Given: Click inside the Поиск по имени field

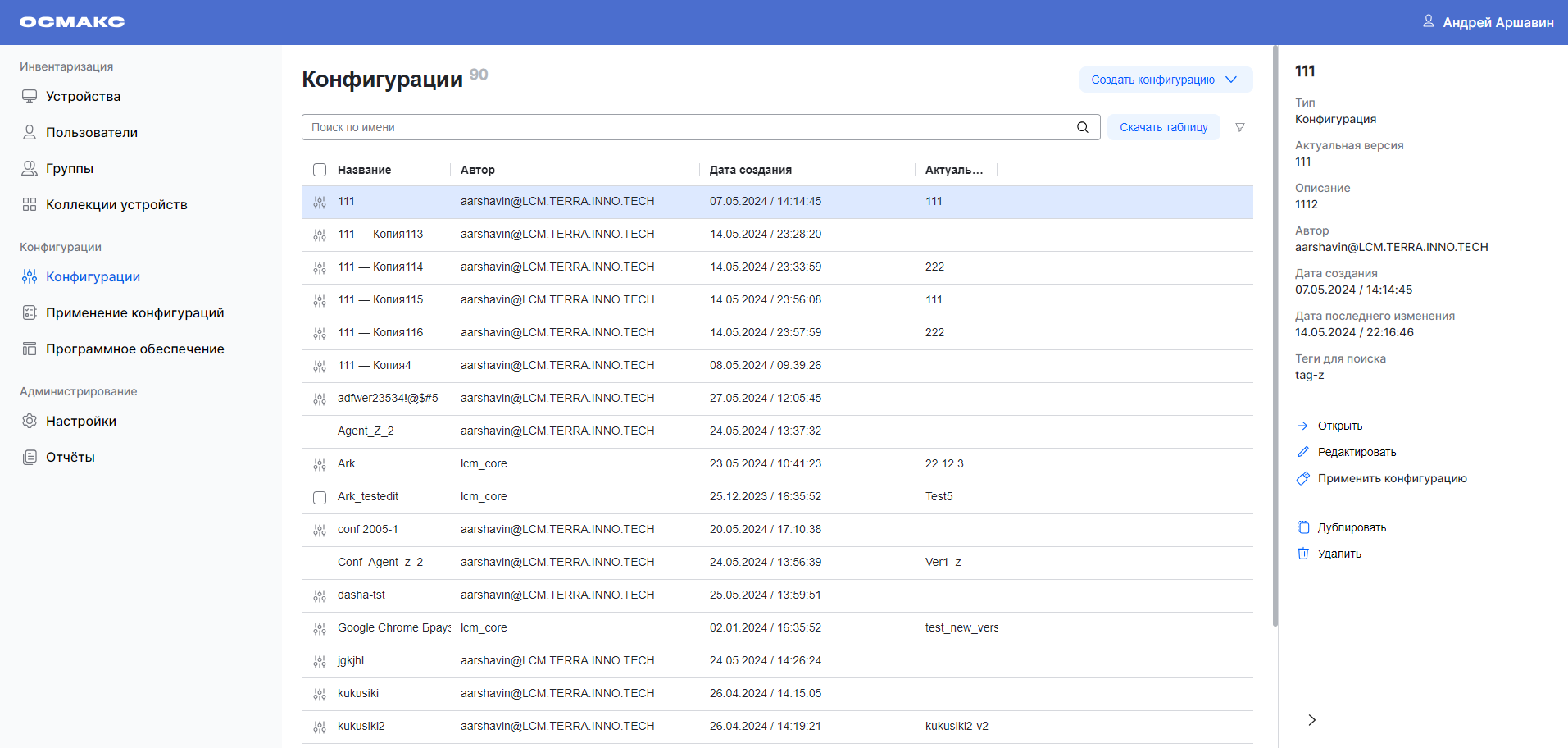Looking at the screenshot, I should 574,127.
